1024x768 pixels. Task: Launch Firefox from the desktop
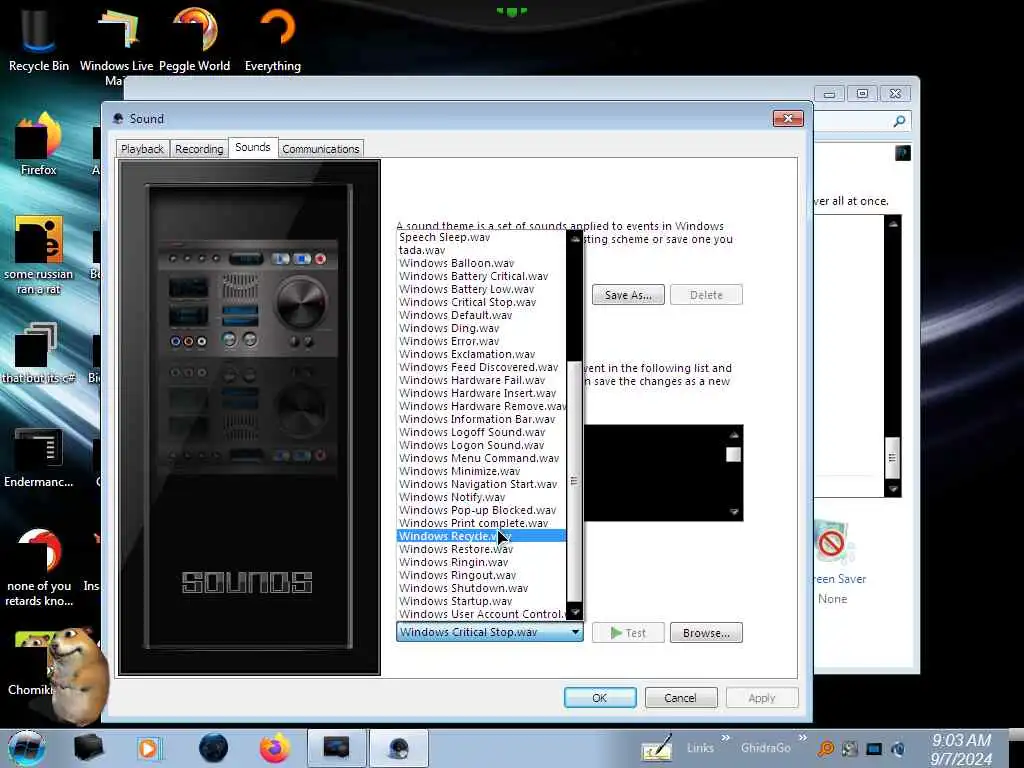[x=38, y=144]
